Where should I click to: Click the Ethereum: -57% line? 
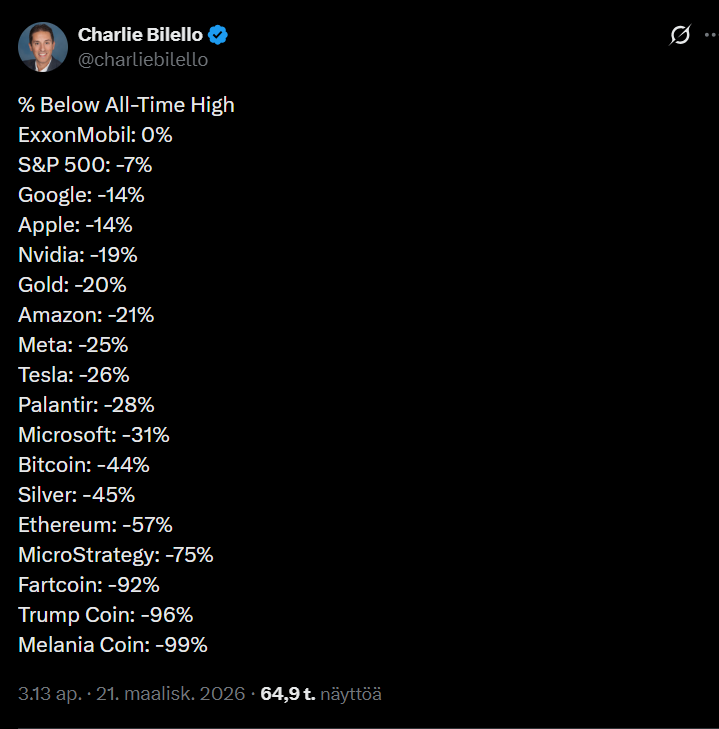tap(95, 525)
